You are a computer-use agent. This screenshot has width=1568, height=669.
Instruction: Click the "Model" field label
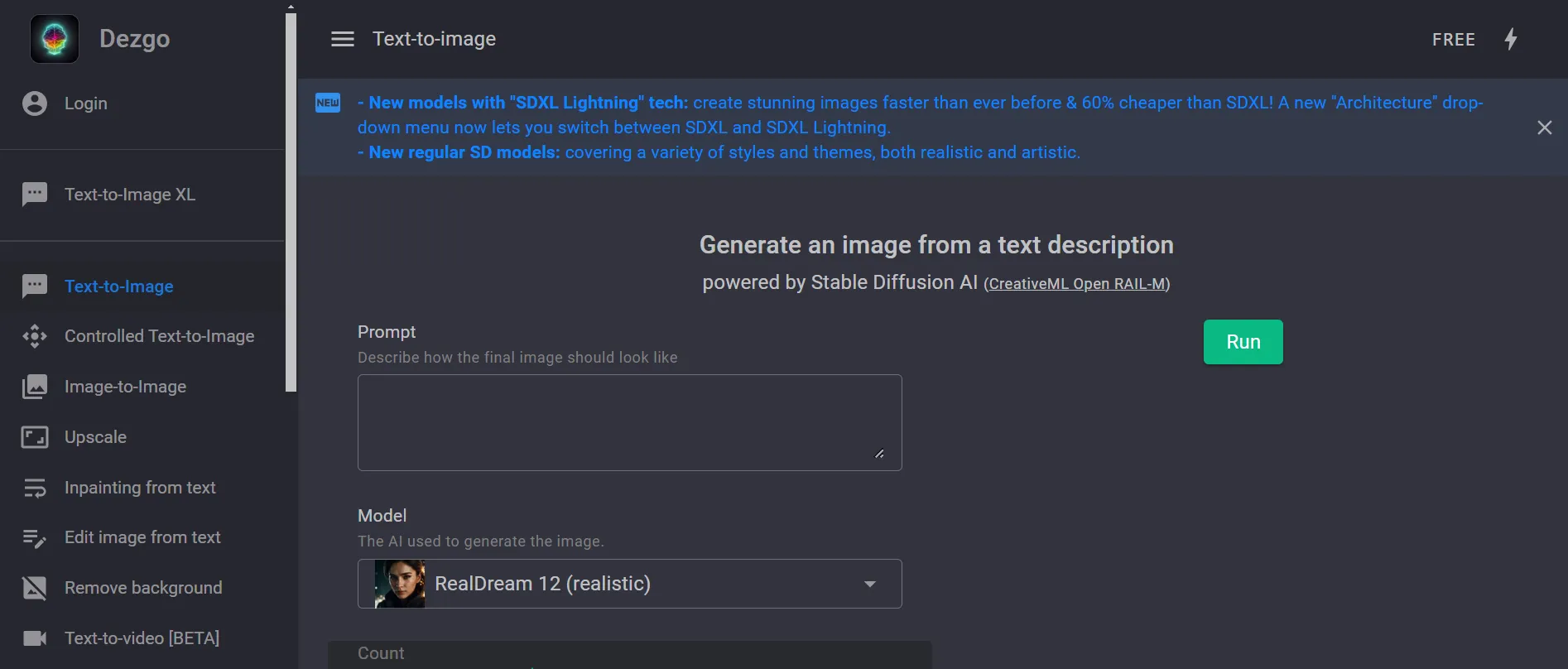click(382, 516)
